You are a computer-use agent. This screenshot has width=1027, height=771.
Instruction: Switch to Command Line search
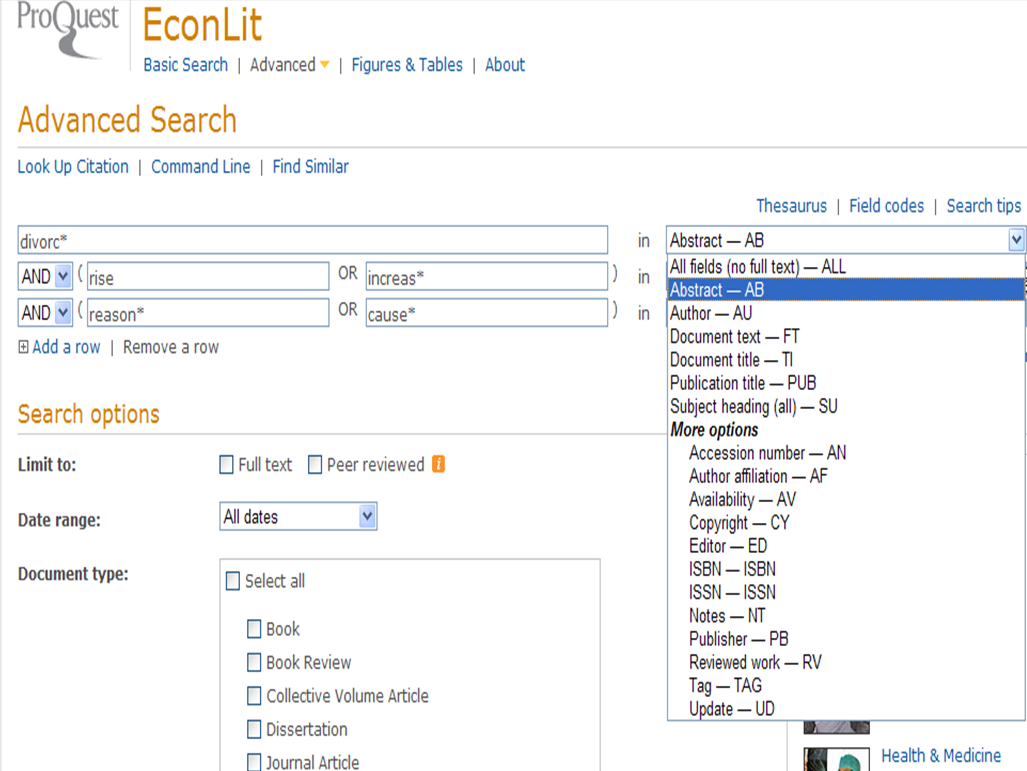click(x=200, y=167)
